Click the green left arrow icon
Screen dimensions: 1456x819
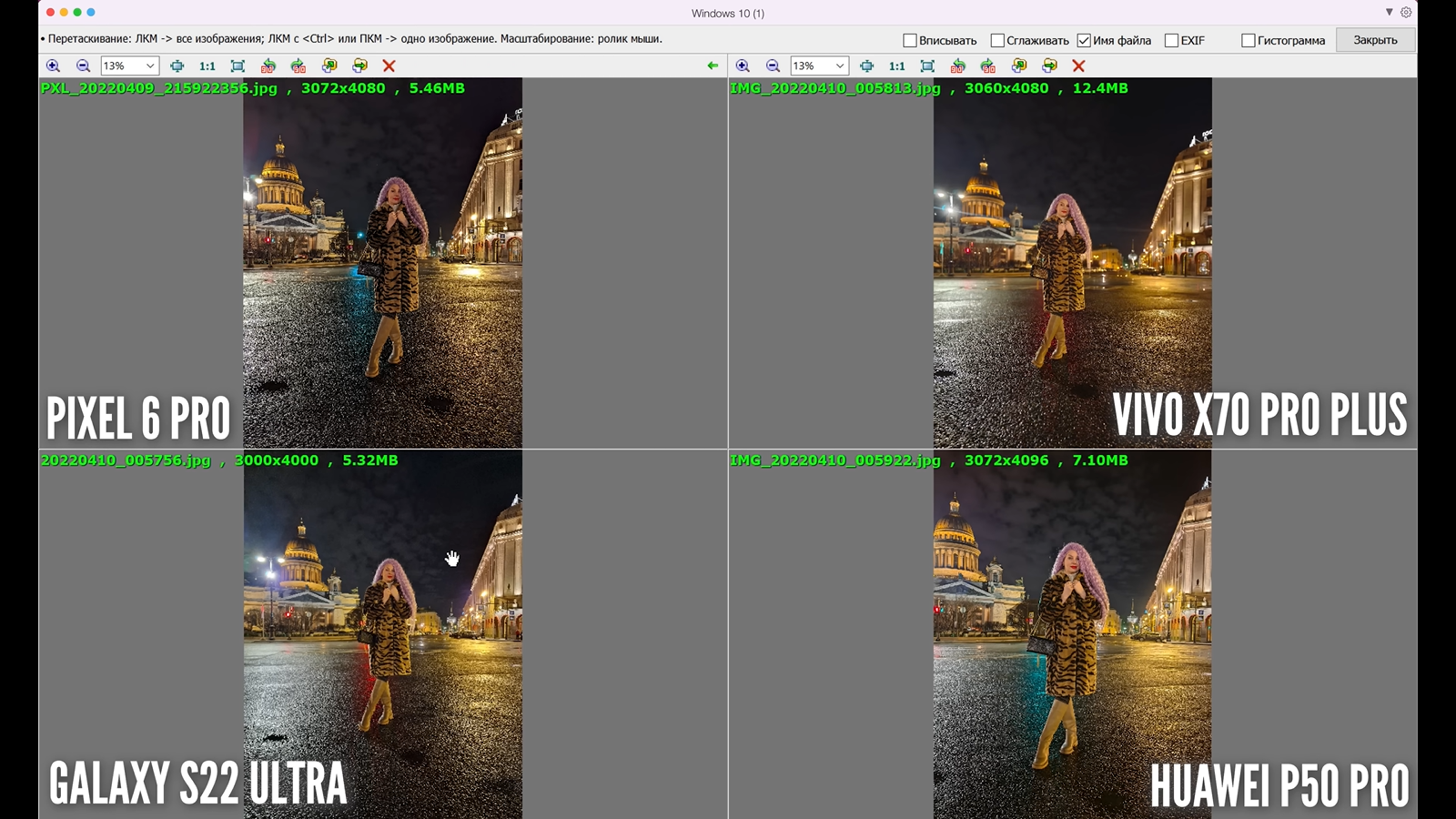713,66
